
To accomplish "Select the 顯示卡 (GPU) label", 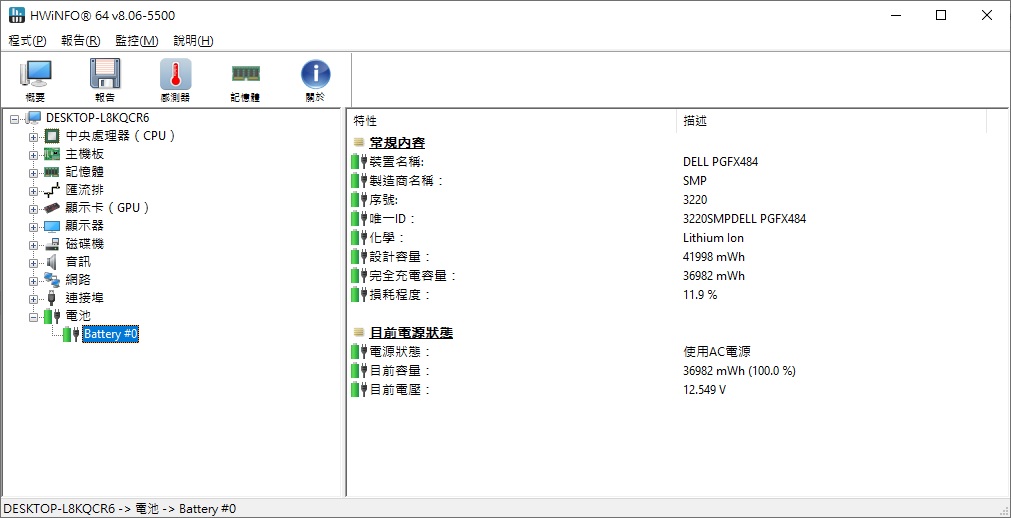I will point(108,208).
